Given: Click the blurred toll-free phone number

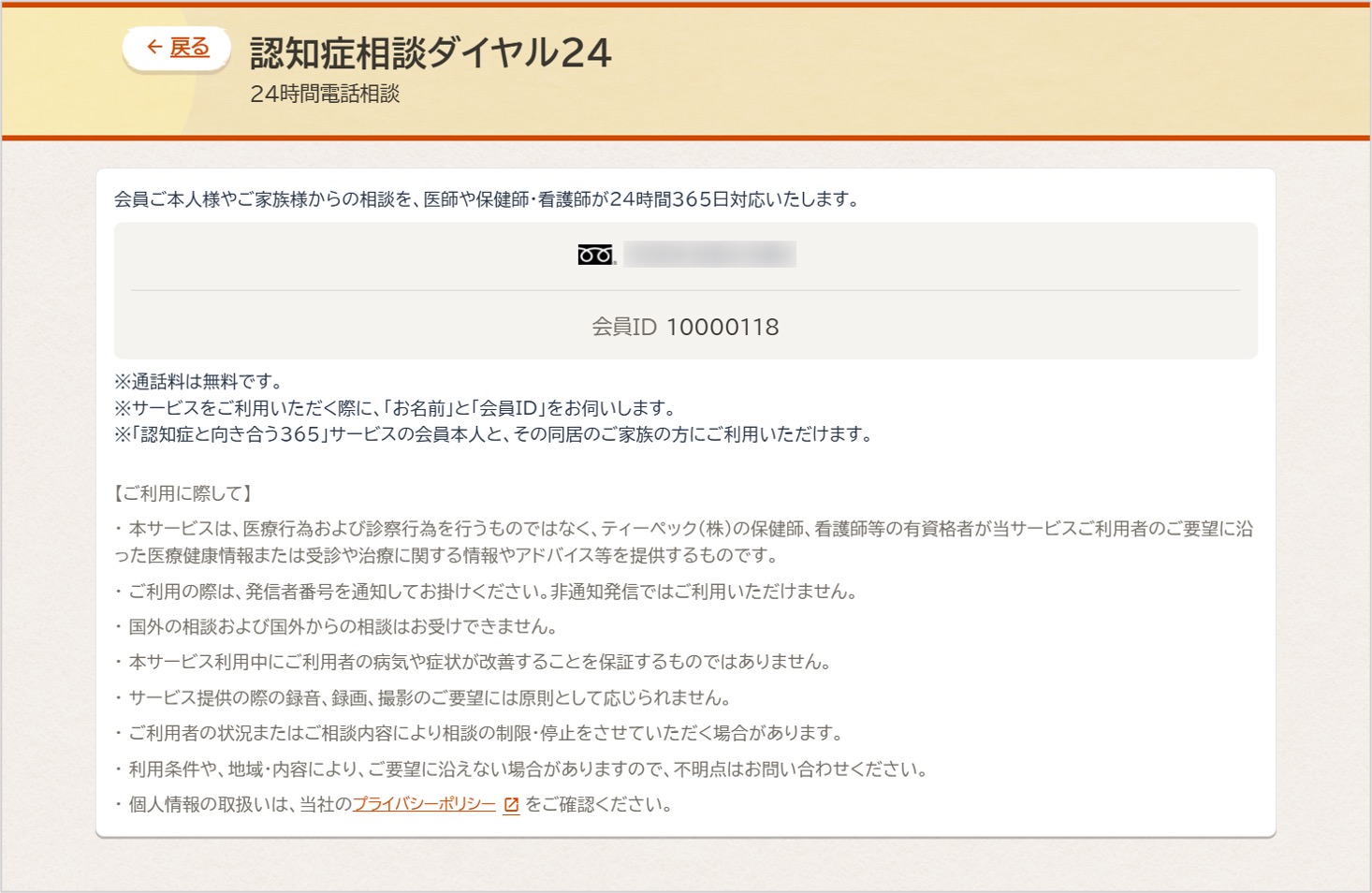Looking at the screenshot, I should (711, 254).
